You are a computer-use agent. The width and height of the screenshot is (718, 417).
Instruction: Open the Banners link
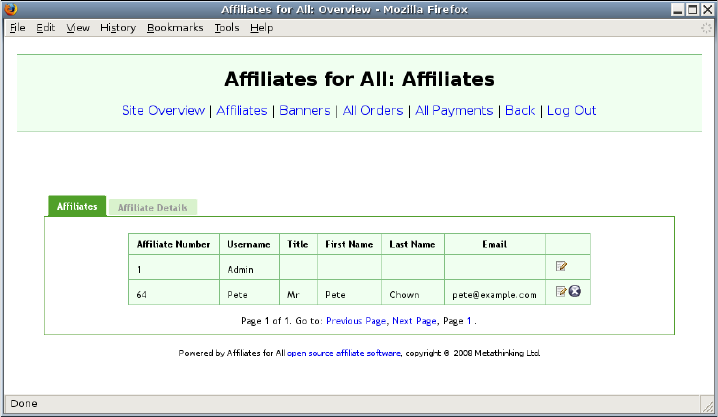click(305, 110)
